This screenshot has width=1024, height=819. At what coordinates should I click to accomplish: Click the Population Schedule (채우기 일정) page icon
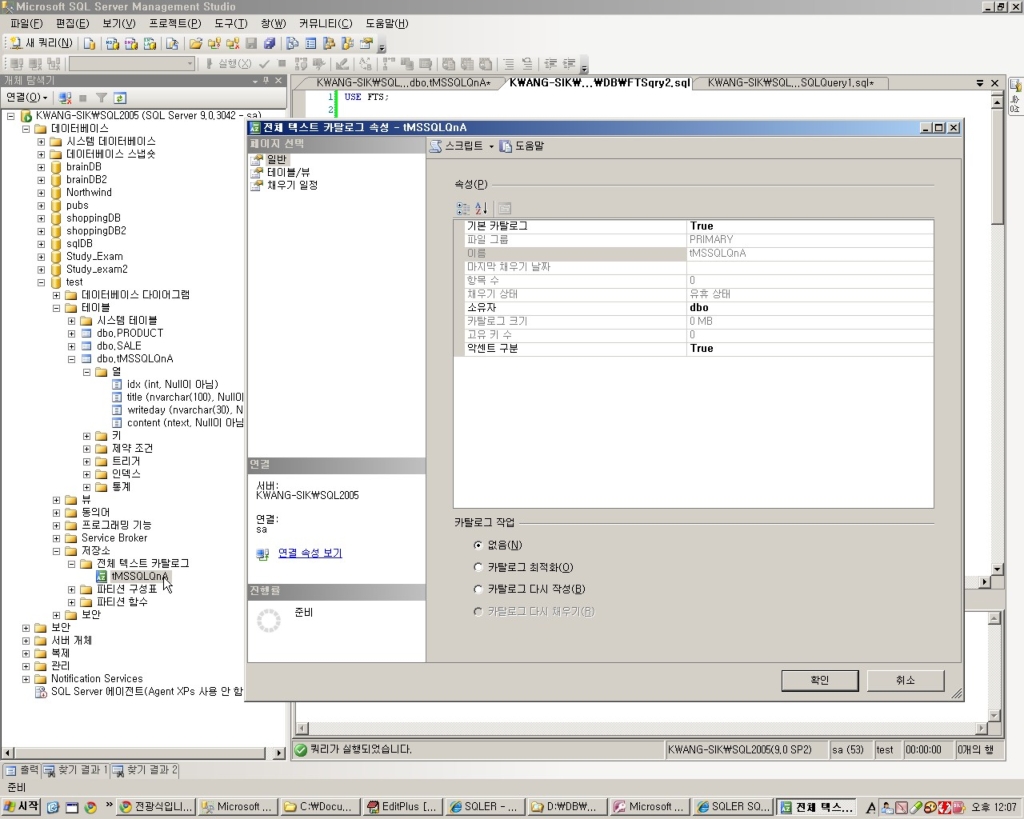(x=257, y=185)
